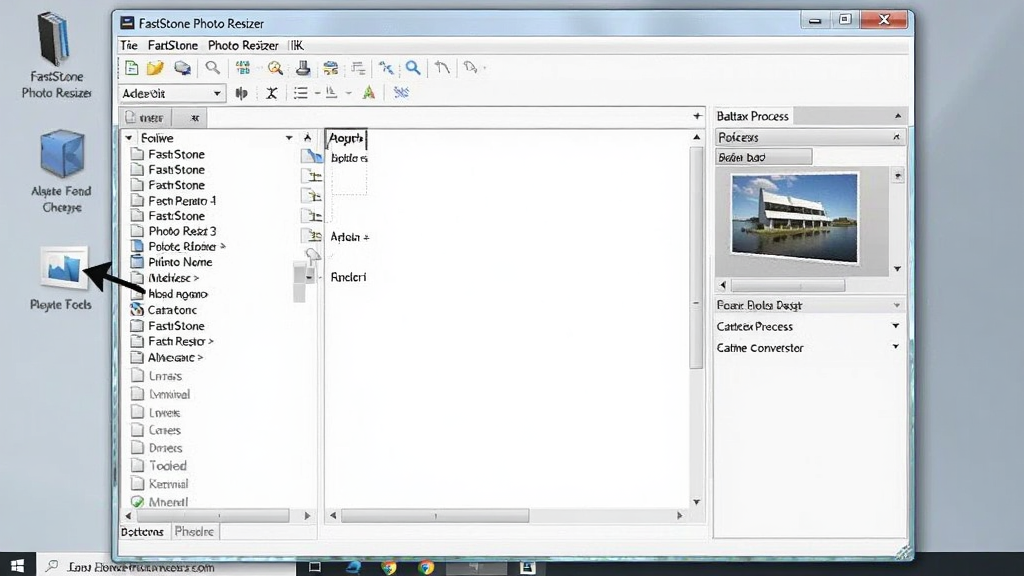The image size is (1024, 576).
Task: Open Edge from the taskbar
Action: (x=353, y=567)
